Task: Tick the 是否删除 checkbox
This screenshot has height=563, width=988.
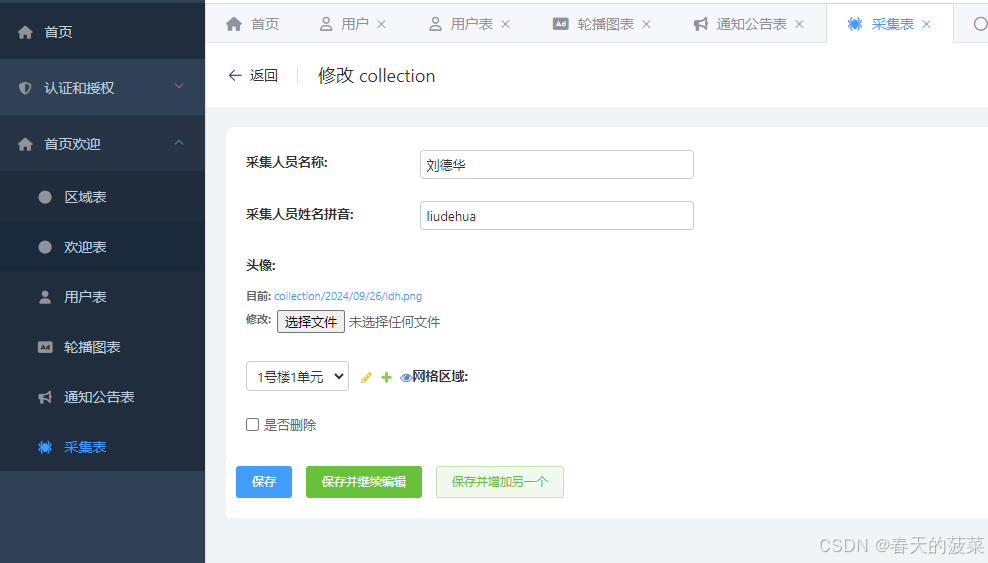Action: click(x=253, y=424)
